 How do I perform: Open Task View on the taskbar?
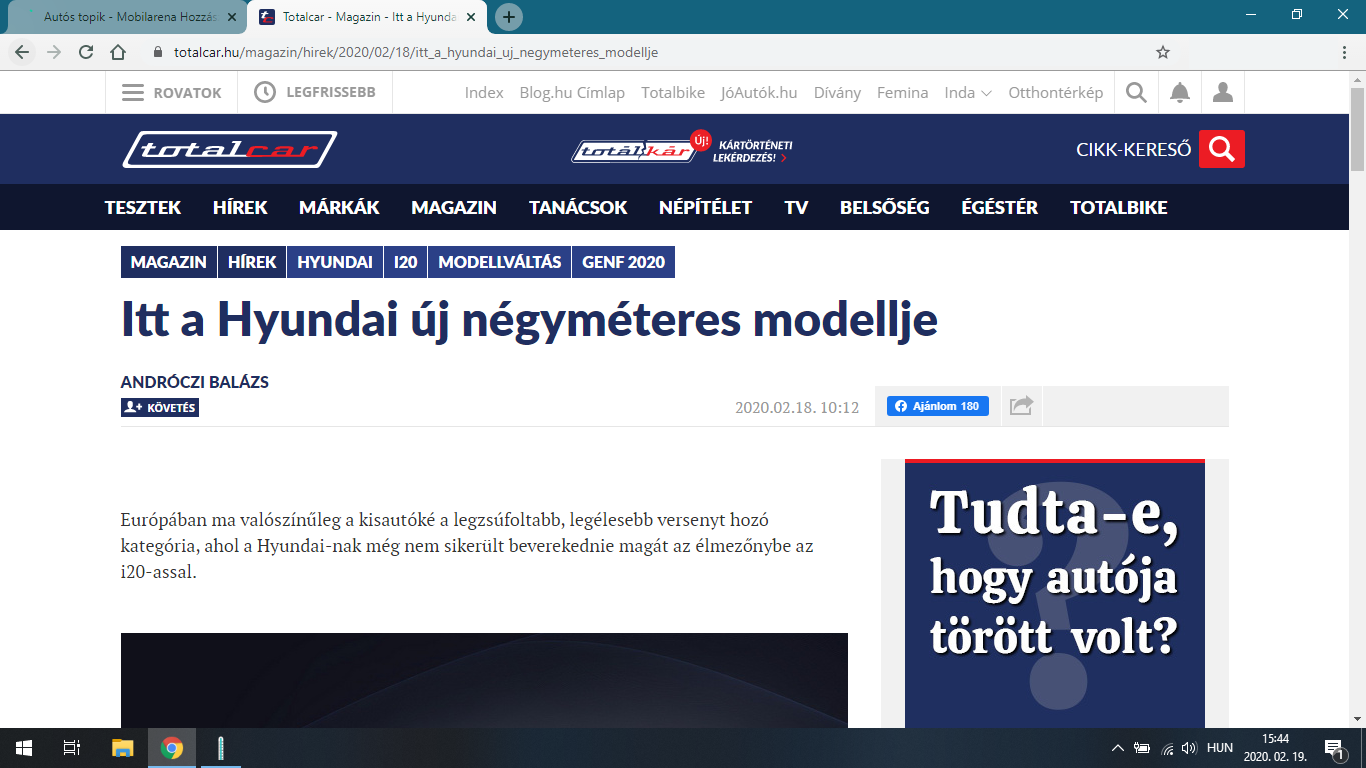click(x=71, y=747)
